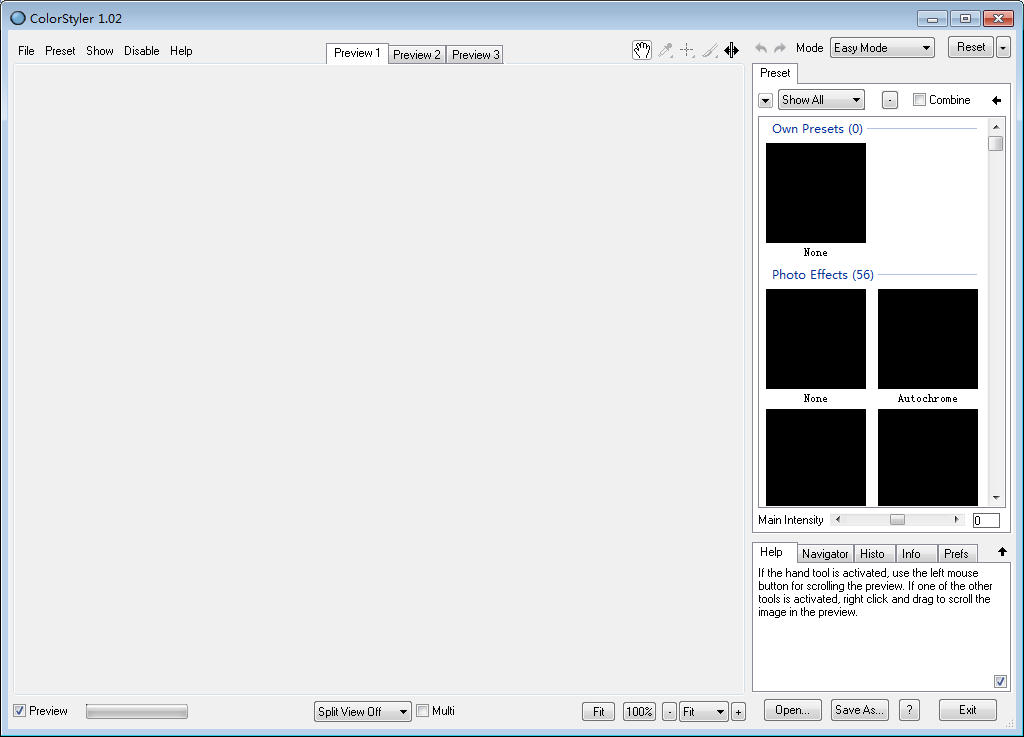Switch to the Prefs tab
1024x737 pixels.
click(x=956, y=554)
